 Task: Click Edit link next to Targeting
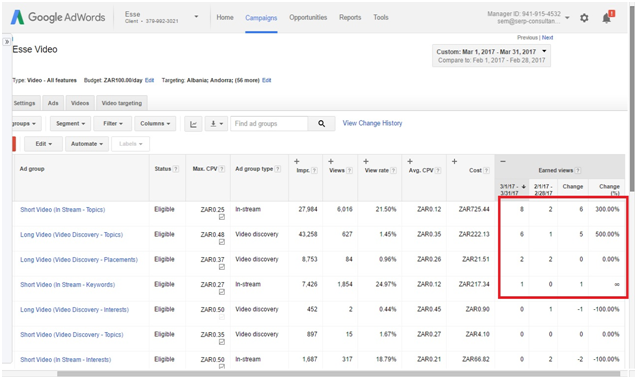point(266,80)
